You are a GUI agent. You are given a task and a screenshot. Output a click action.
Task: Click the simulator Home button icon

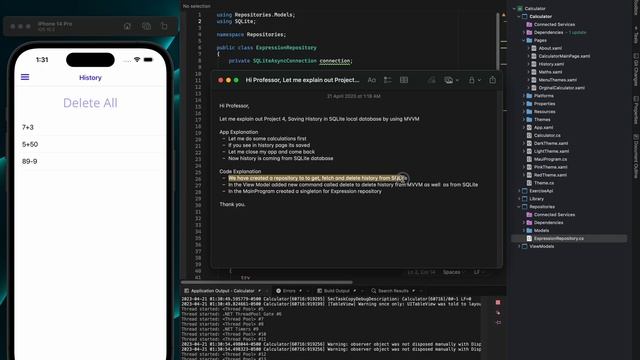pyautogui.click(x=127, y=26)
